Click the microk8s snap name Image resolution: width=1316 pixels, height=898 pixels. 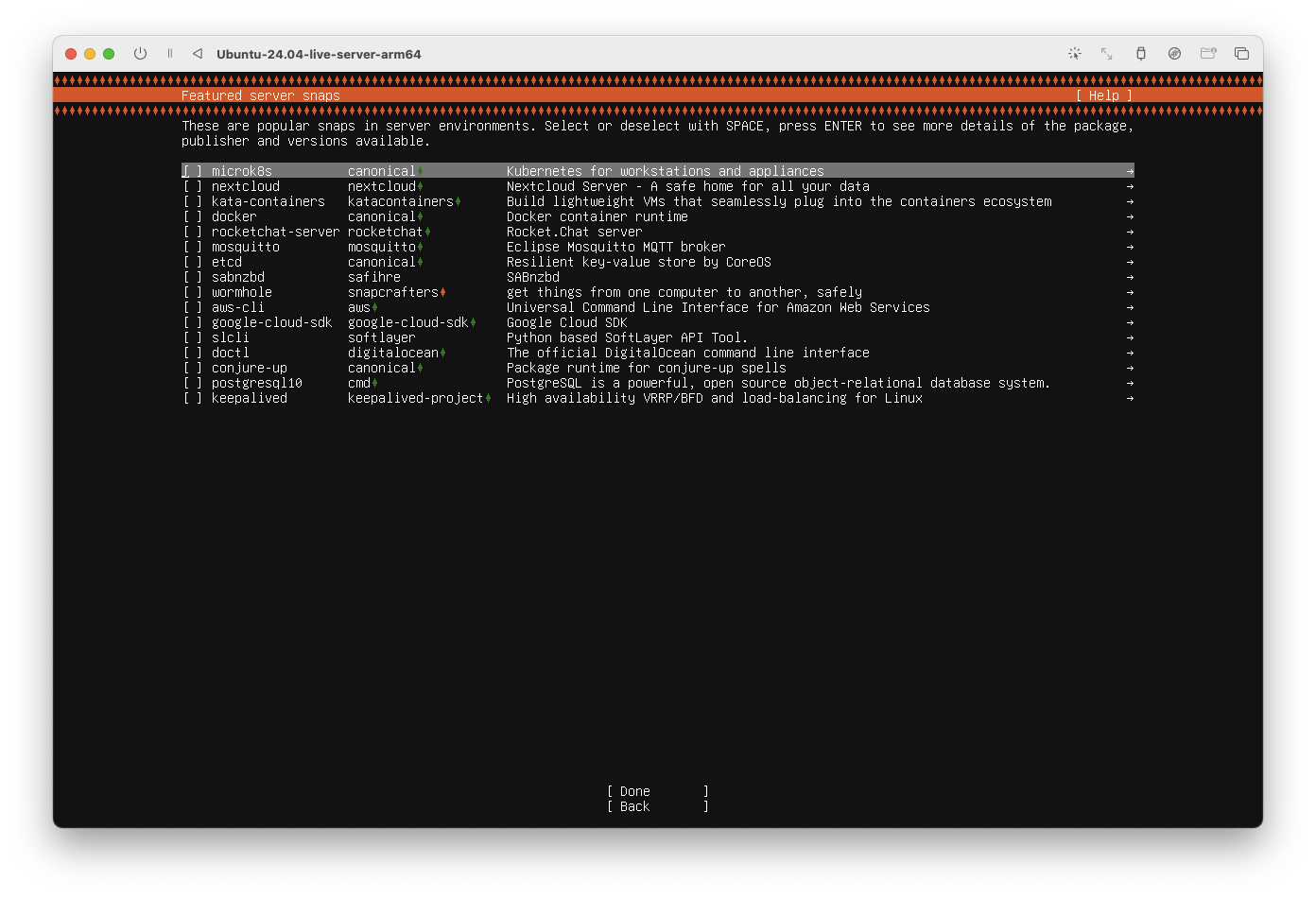click(x=242, y=171)
